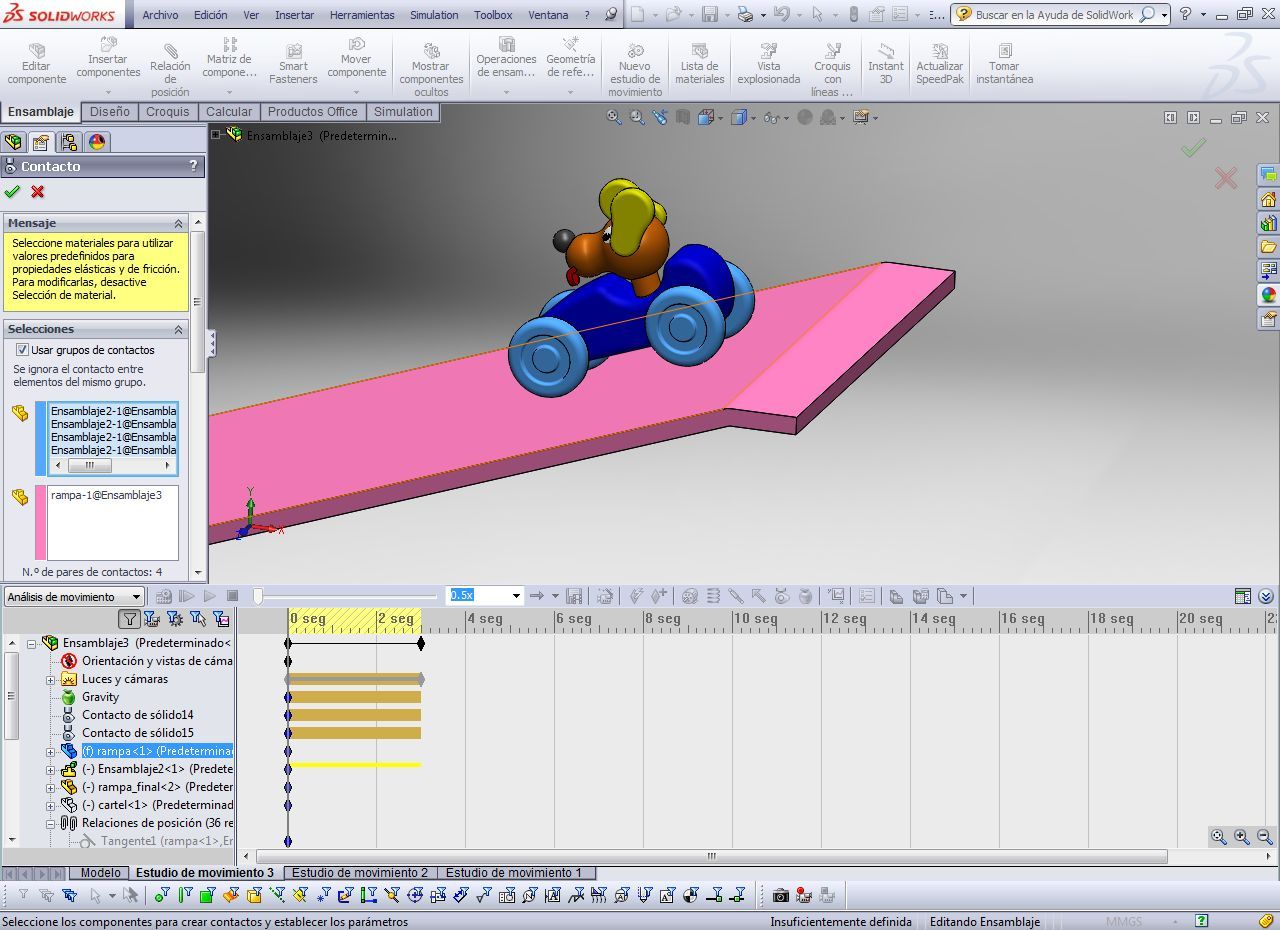Click the Calculate motion study icon

click(164, 596)
